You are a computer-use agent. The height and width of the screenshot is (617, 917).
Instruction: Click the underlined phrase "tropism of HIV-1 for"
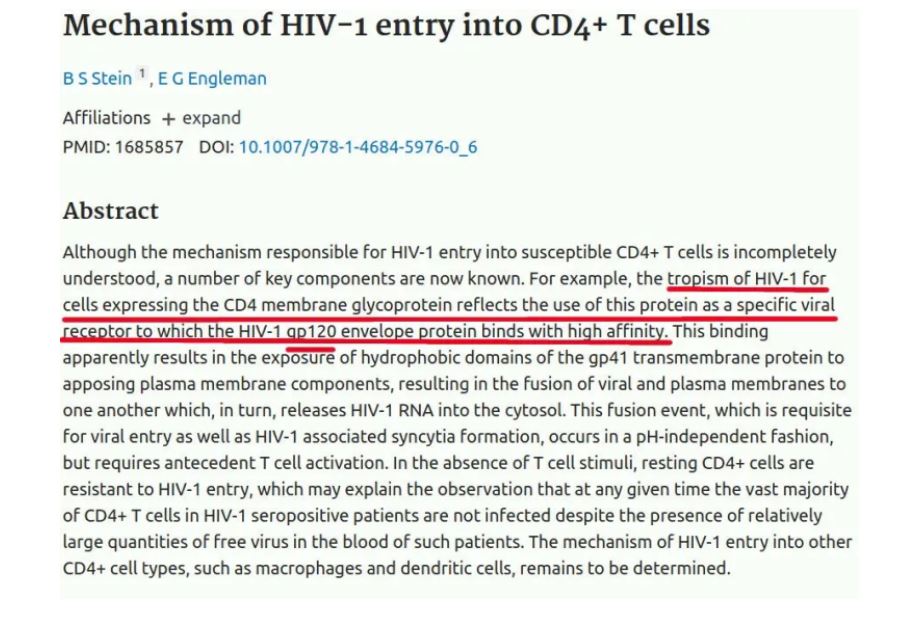coord(747,278)
